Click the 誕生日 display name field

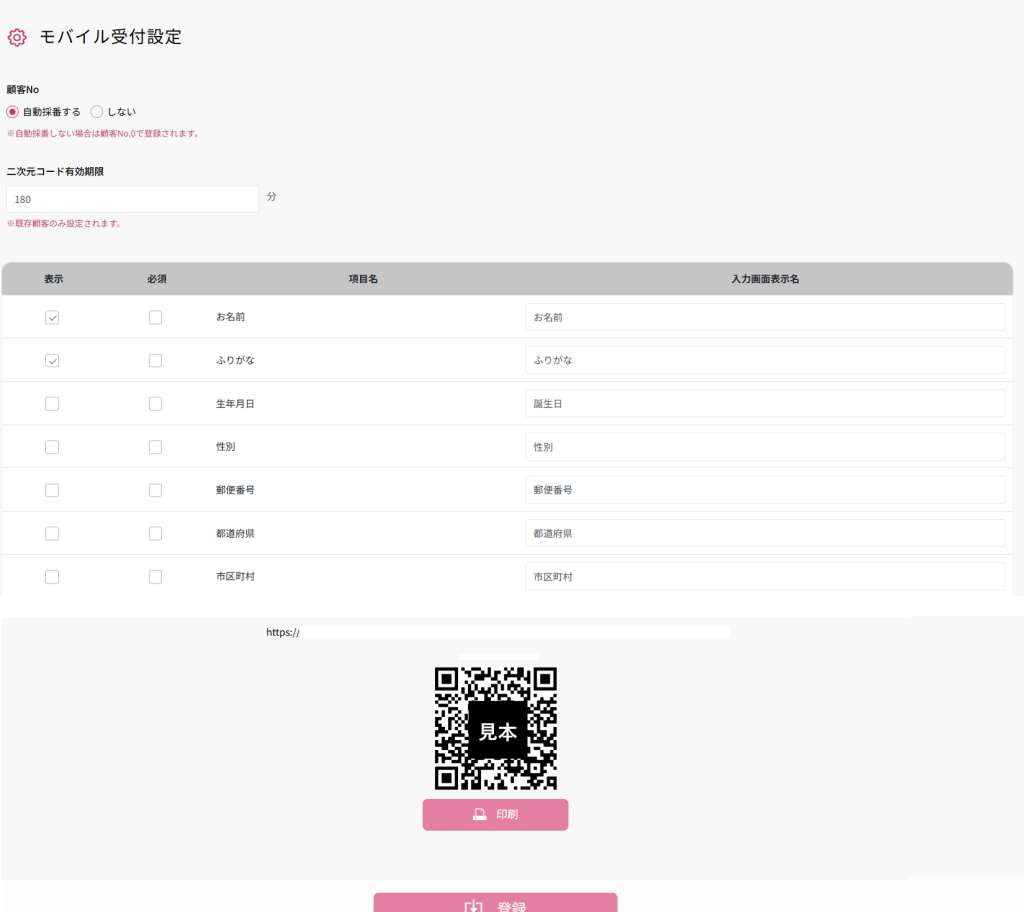point(765,404)
